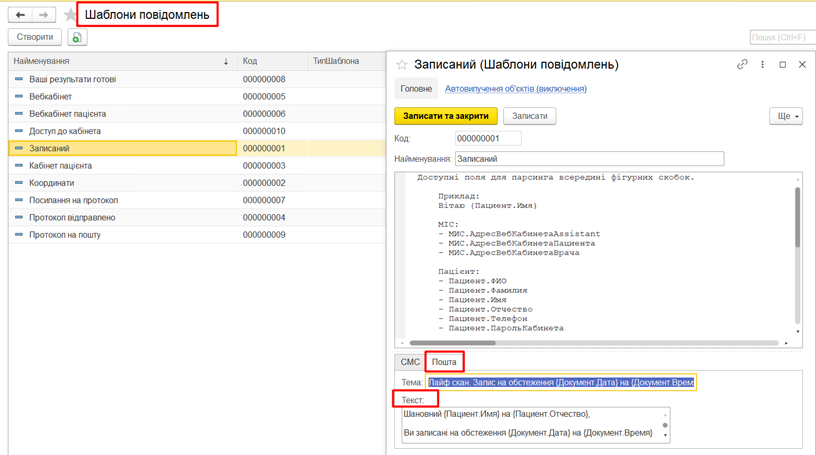
Task: Click the forward navigation arrow
Action: (44, 15)
